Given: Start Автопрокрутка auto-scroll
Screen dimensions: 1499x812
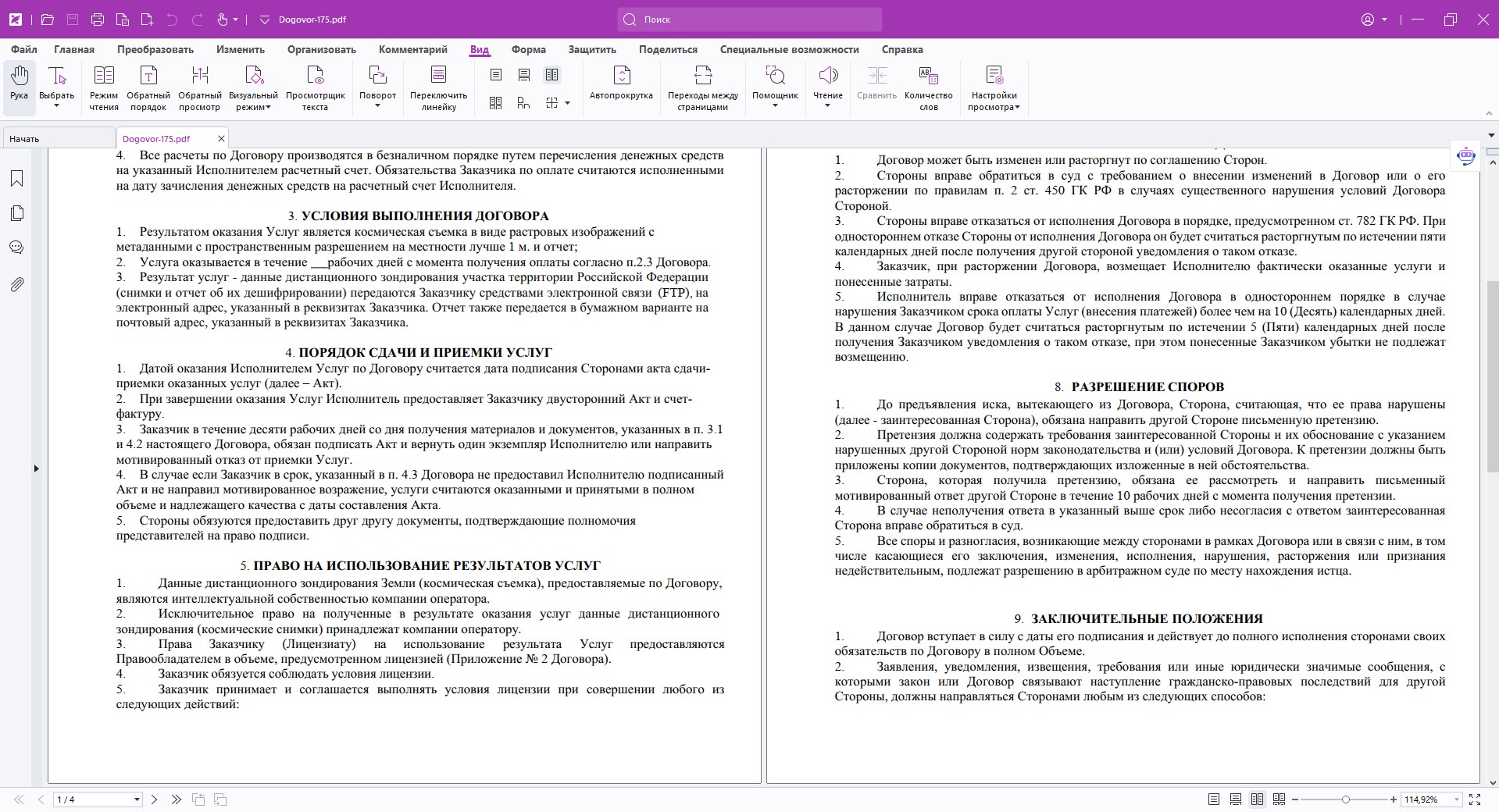Looking at the screenshot, I should 621,84.
